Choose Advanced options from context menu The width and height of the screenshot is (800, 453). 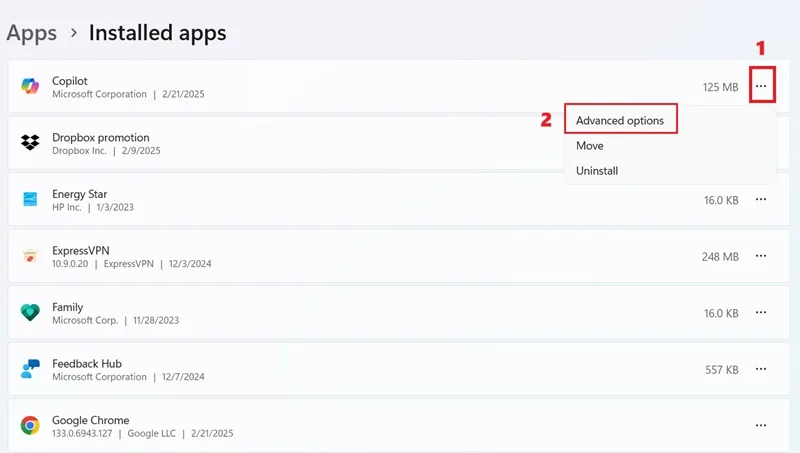[620, 120]
